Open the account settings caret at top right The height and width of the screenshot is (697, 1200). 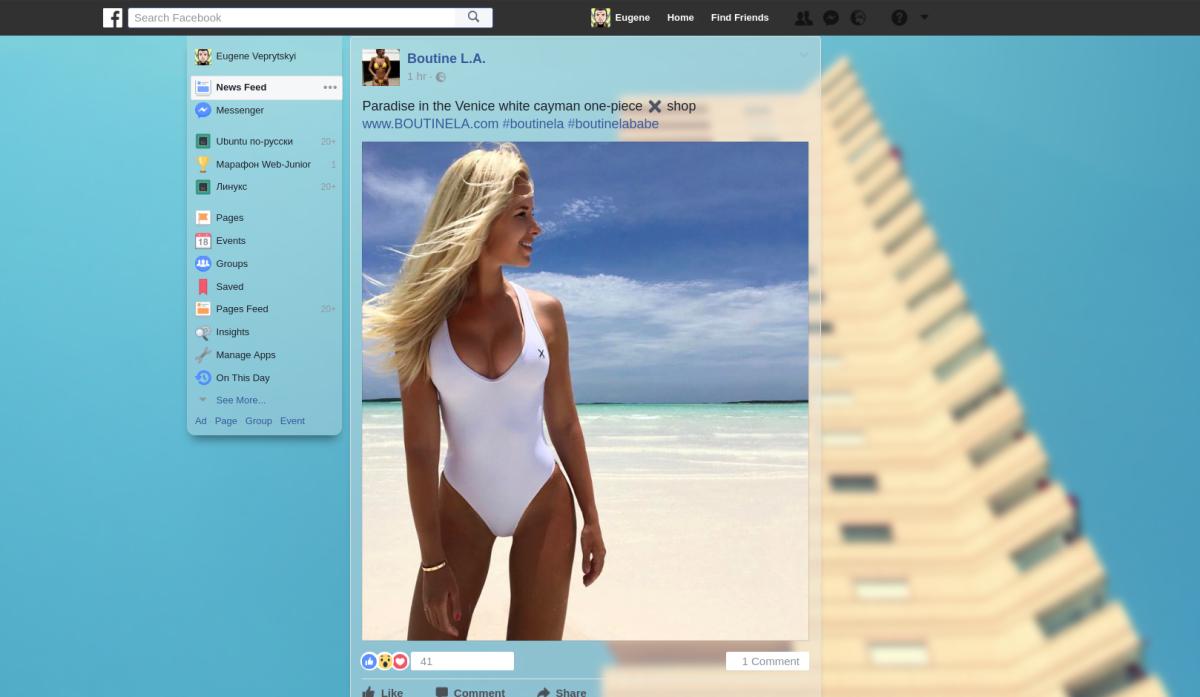click(923, 17)
